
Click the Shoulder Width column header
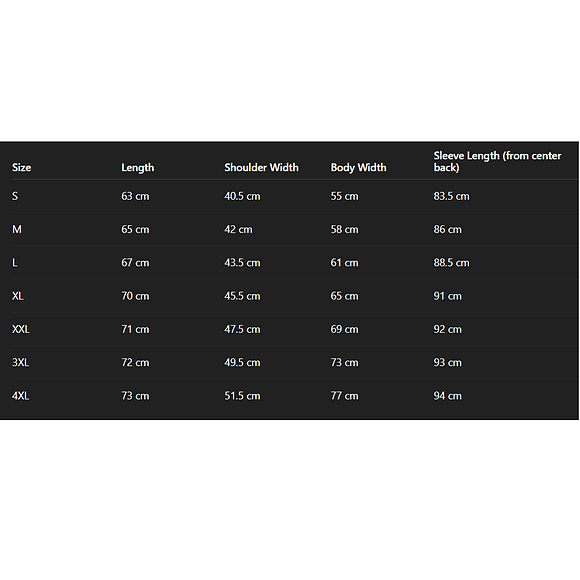261,168
